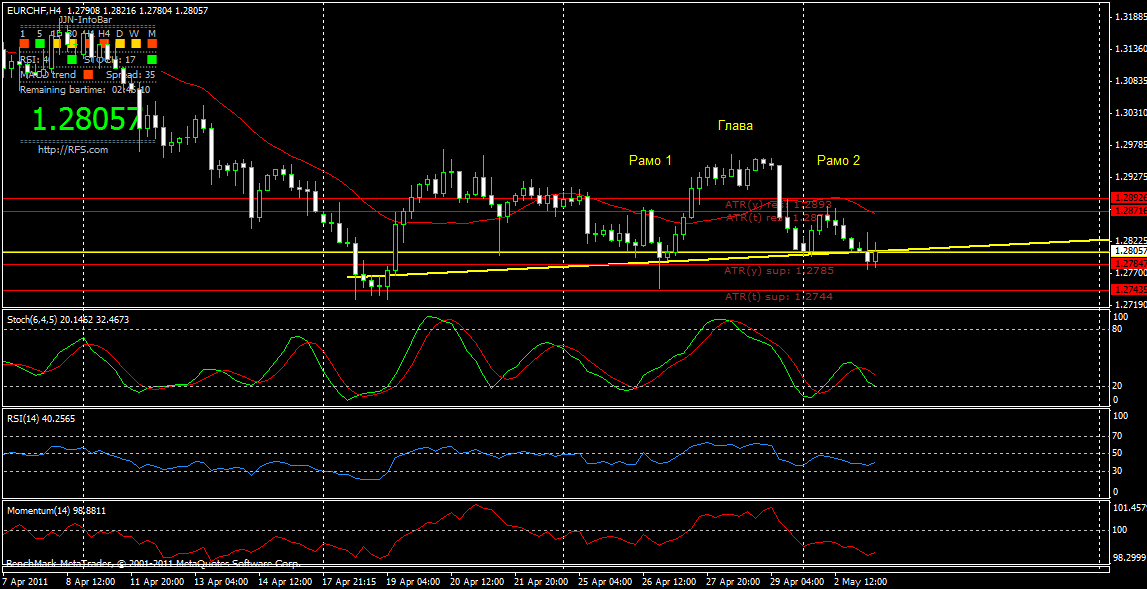Select the large green 1.28057 price label
The height and width of the screenshot is (589, 1147).
coord(86,119)
